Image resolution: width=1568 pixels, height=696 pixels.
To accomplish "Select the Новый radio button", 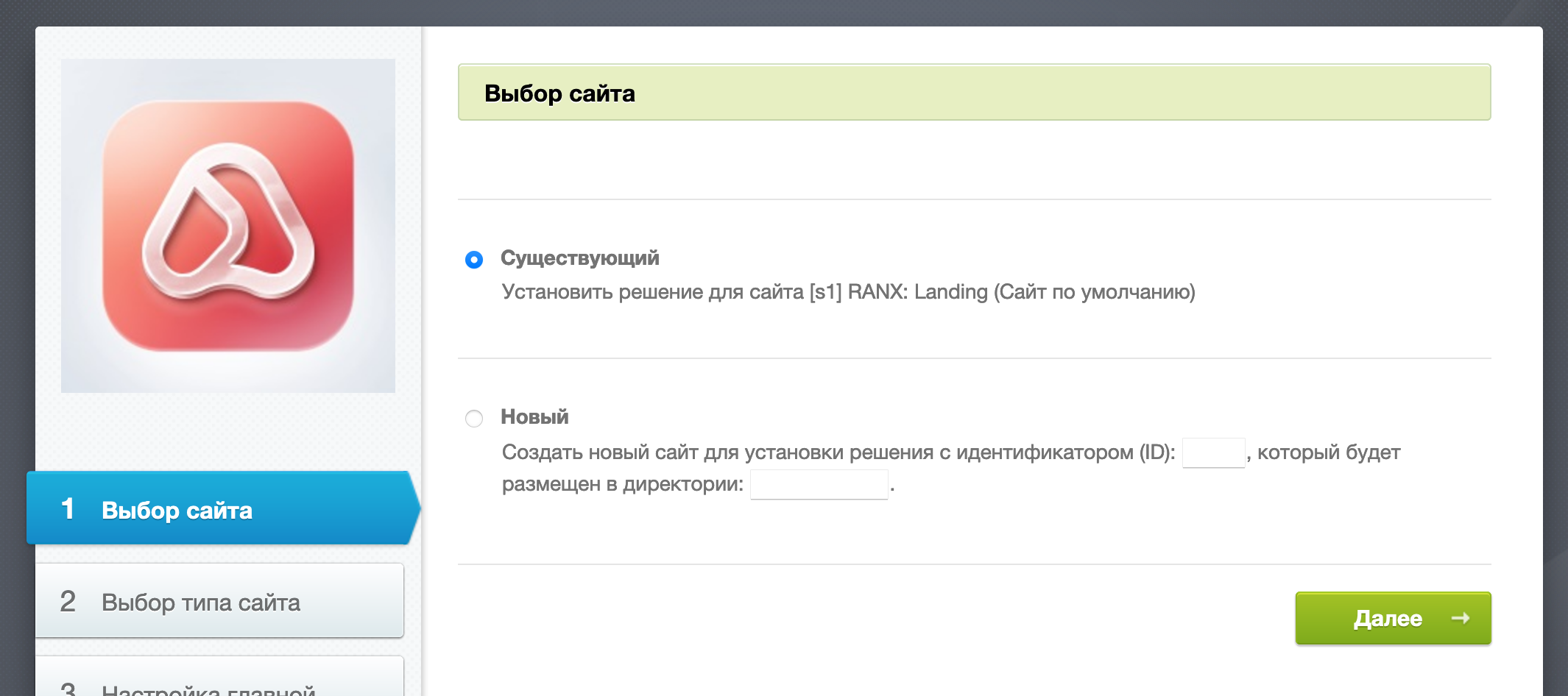I will (x=474, y=419).
